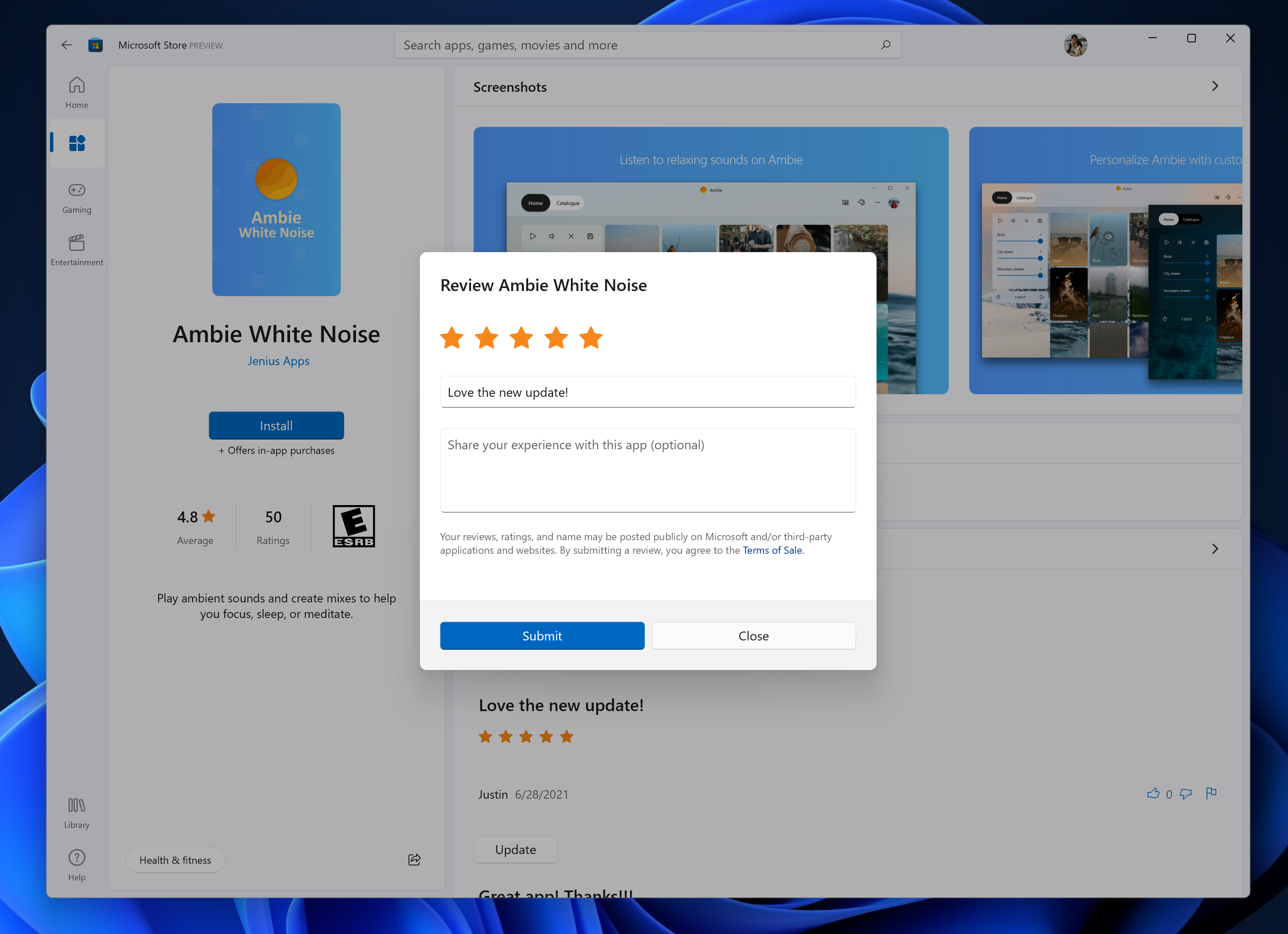Viewport: 1288px width, 934px height.
Task: Open the Gaming section
Action: pos(76,197)
